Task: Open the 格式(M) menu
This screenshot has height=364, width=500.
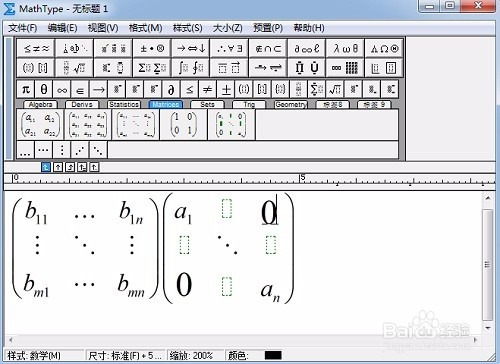Action: click(145, 28)
